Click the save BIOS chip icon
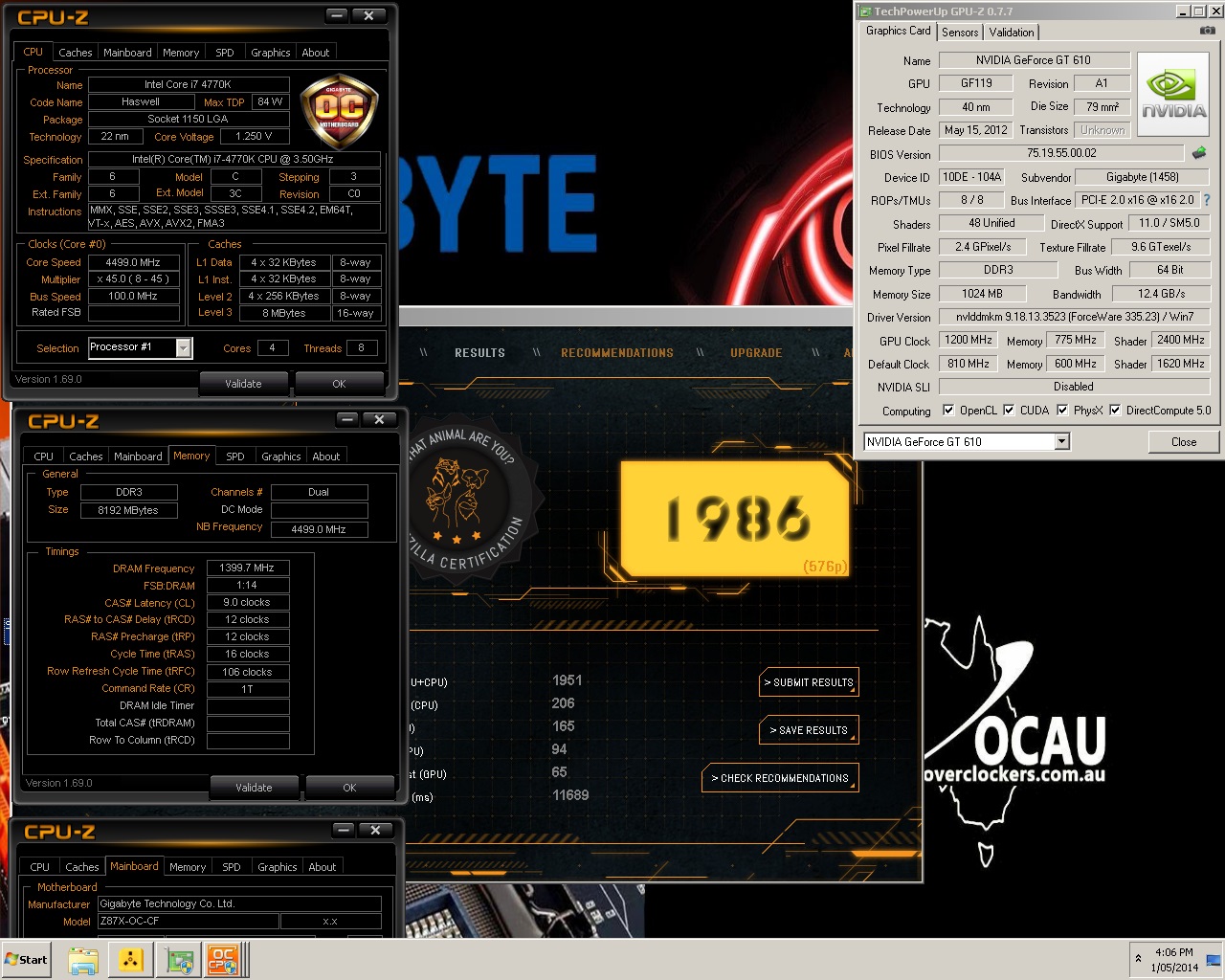This screenshot has width=1225, height=980. (x=1198, y=153)
